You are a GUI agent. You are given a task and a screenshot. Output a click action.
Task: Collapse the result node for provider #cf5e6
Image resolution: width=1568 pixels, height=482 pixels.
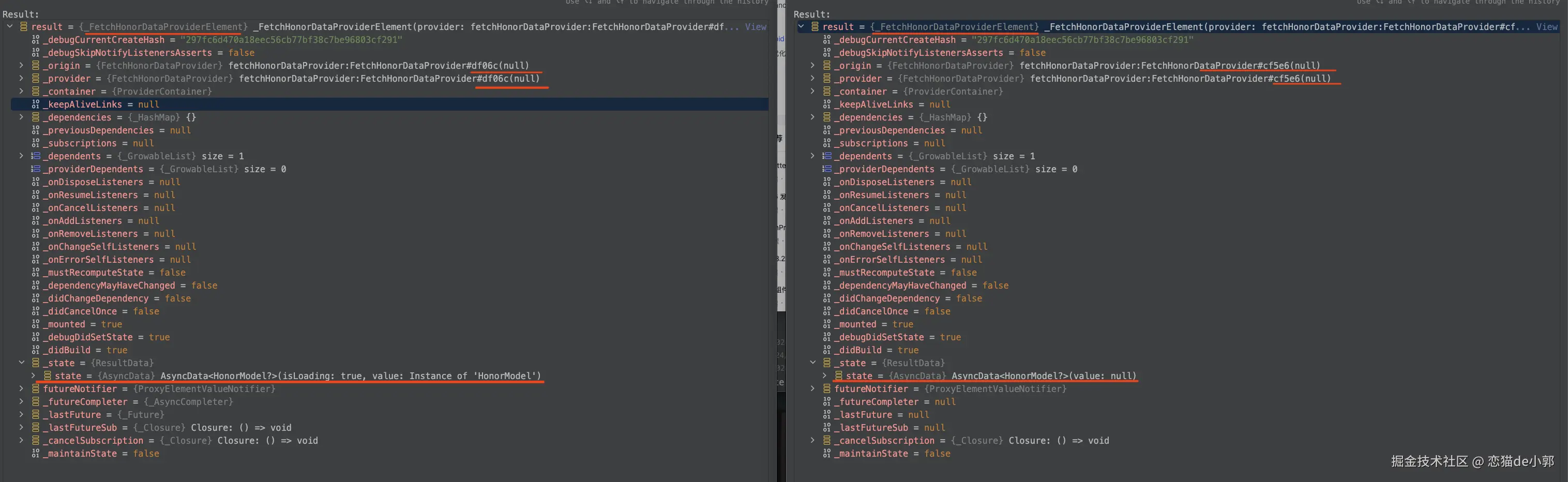point(801,27)
